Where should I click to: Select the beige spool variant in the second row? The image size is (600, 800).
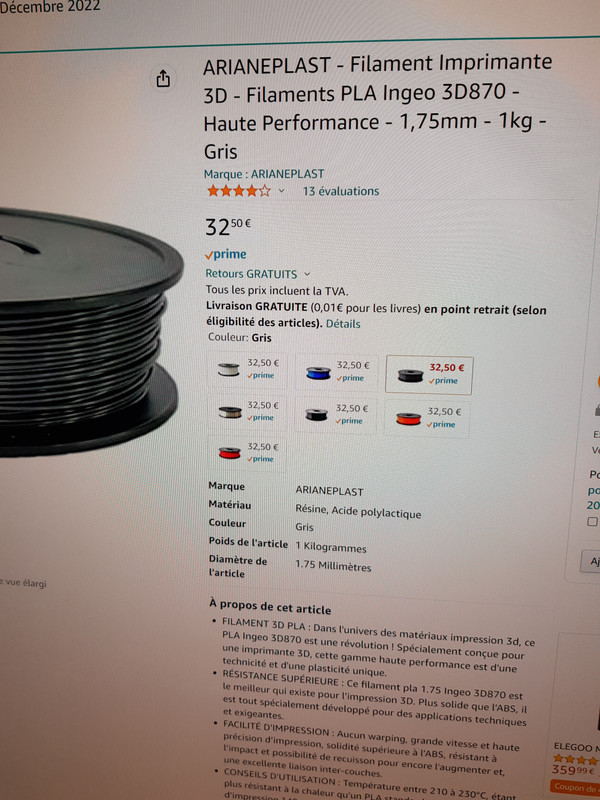point(247,411)
